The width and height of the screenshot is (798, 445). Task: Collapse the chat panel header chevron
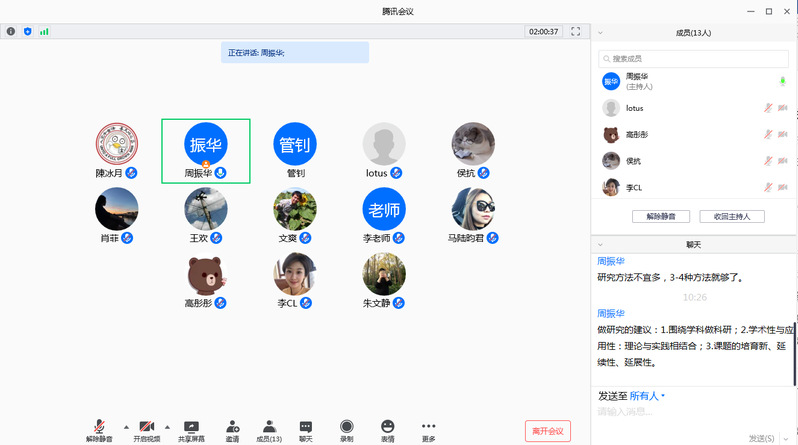tap(601, 244)
